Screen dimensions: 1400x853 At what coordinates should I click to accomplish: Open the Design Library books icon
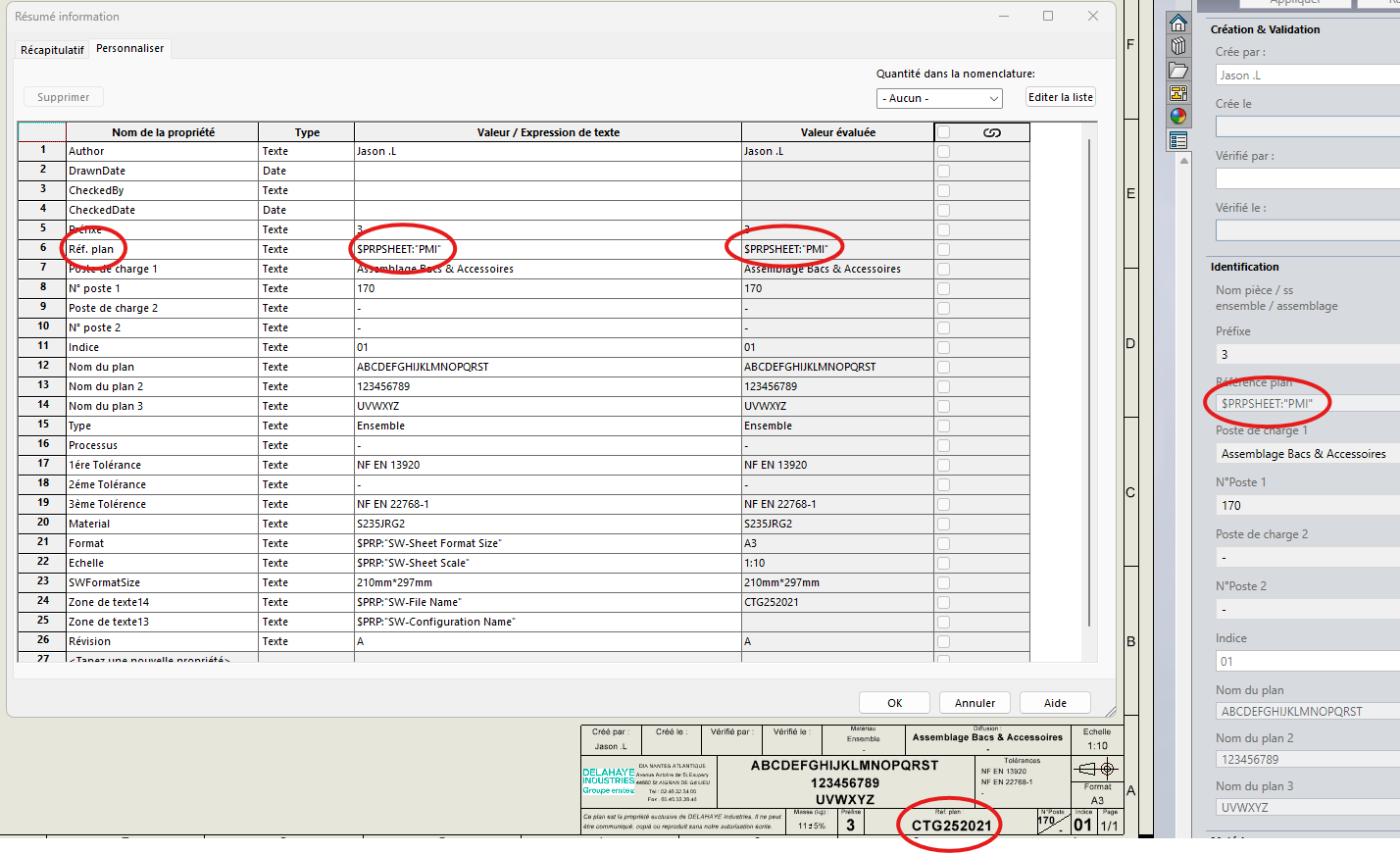pos(1178,46)
